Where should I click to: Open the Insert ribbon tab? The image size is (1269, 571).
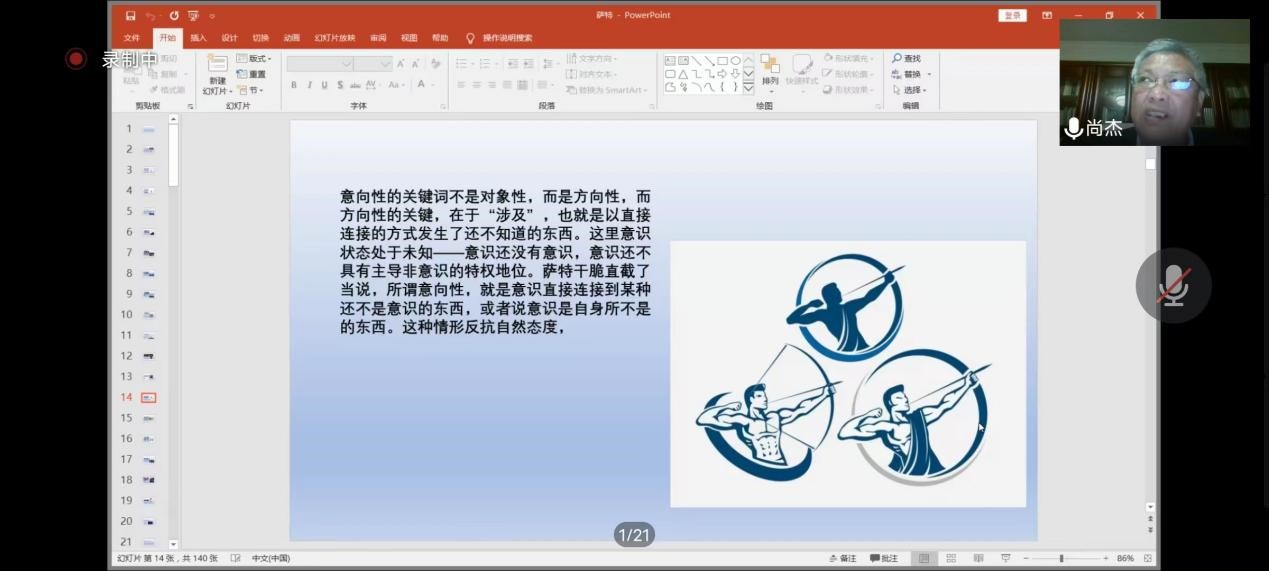coord(198,38)
